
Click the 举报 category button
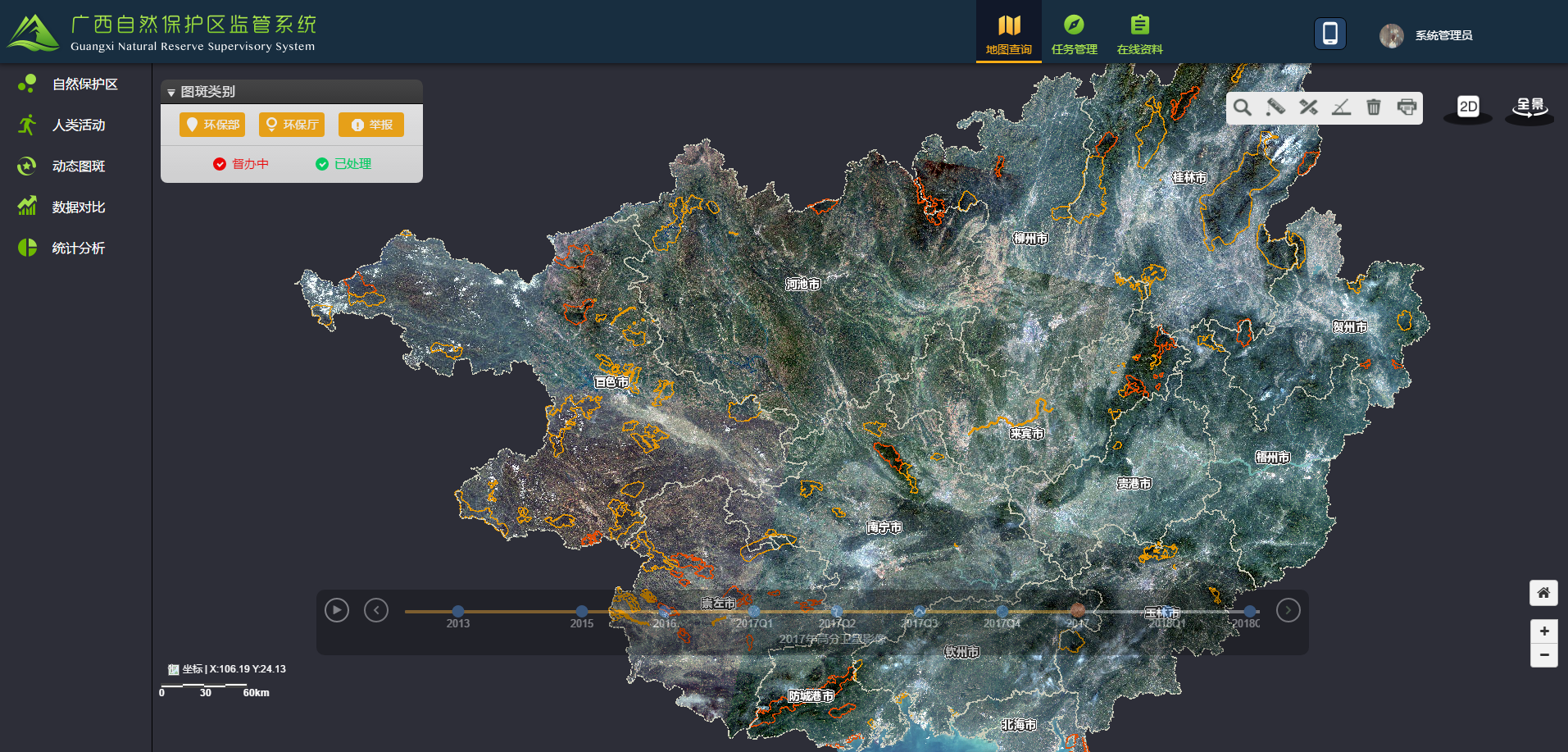point(371,125)
